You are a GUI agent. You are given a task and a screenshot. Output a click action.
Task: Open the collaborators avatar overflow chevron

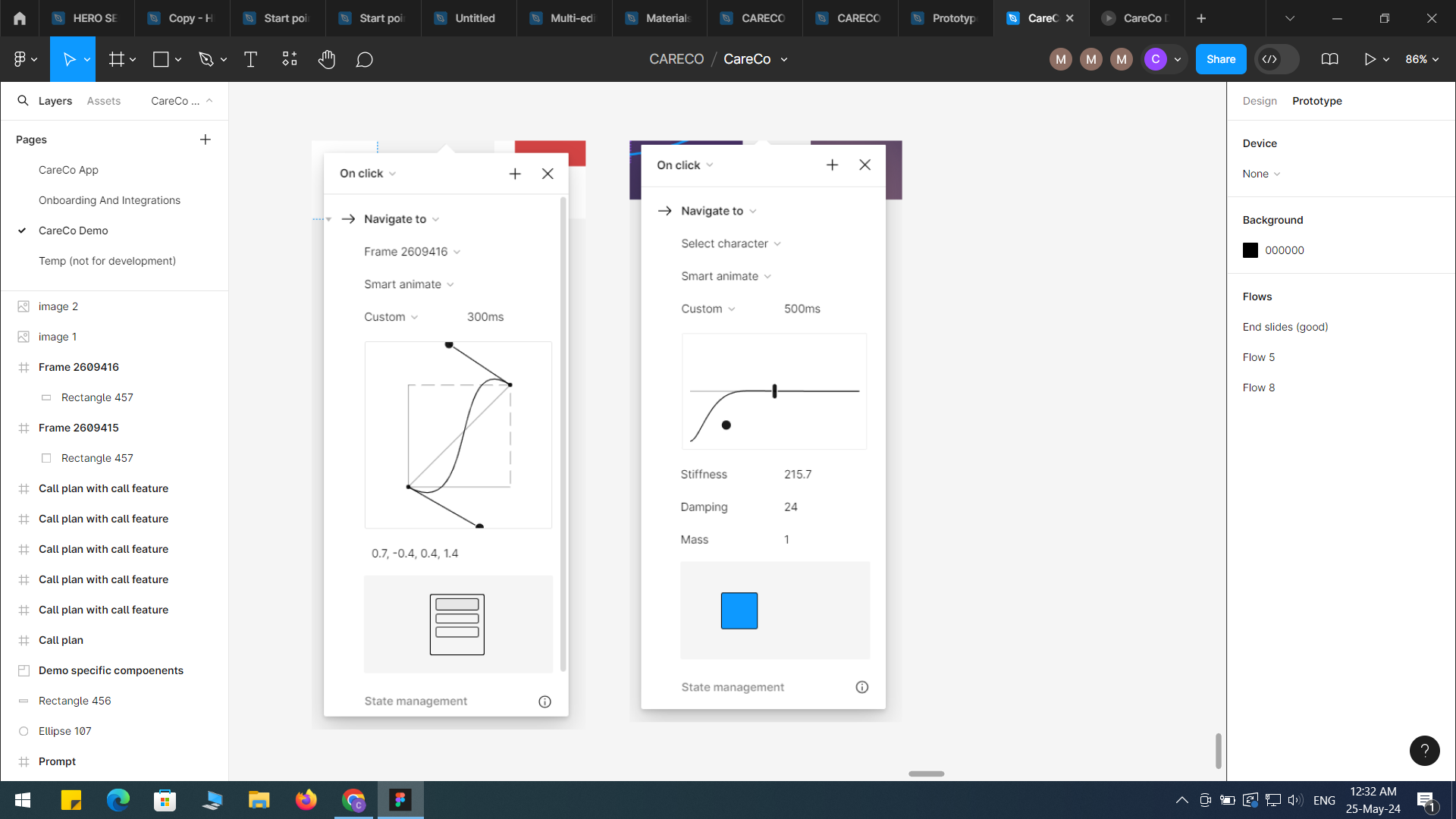[x=1178, y=59]
